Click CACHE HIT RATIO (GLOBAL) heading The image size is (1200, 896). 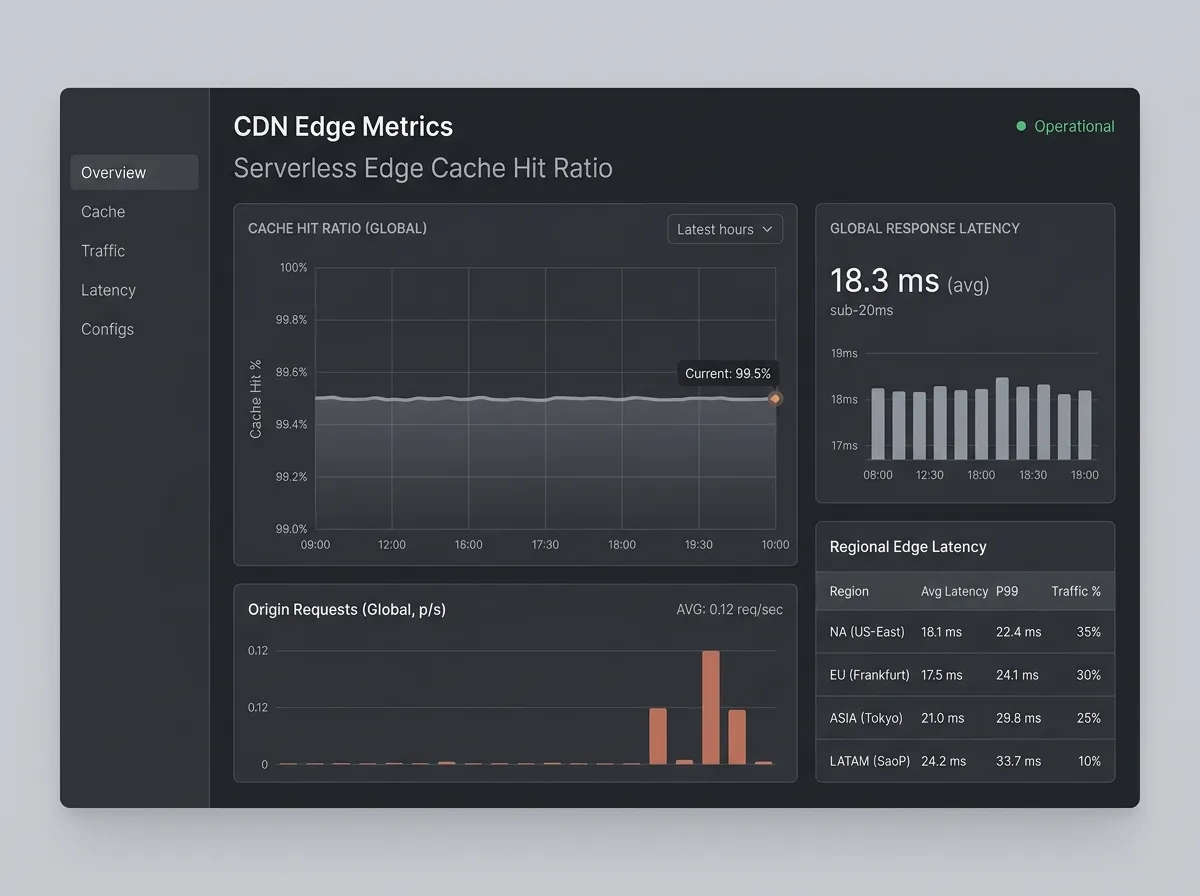coord(337,228)
